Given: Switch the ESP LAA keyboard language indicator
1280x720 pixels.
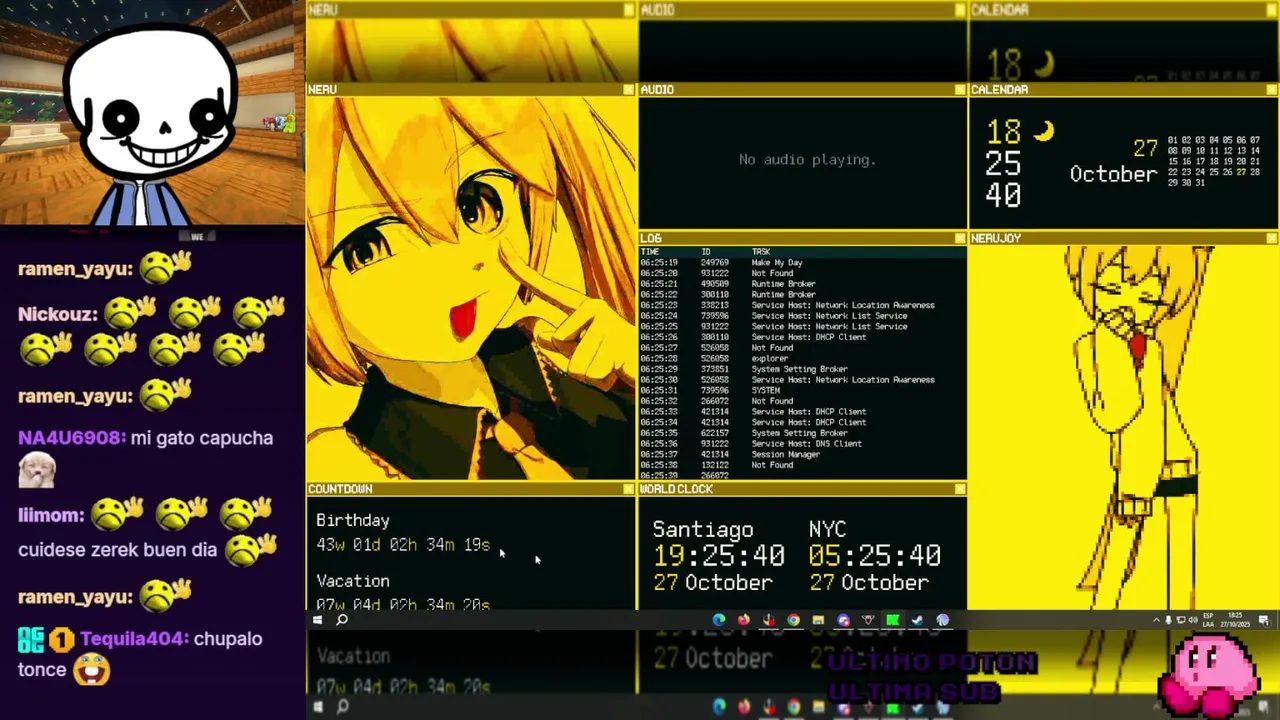Looking at the screenshot, I should point(1208,620).
